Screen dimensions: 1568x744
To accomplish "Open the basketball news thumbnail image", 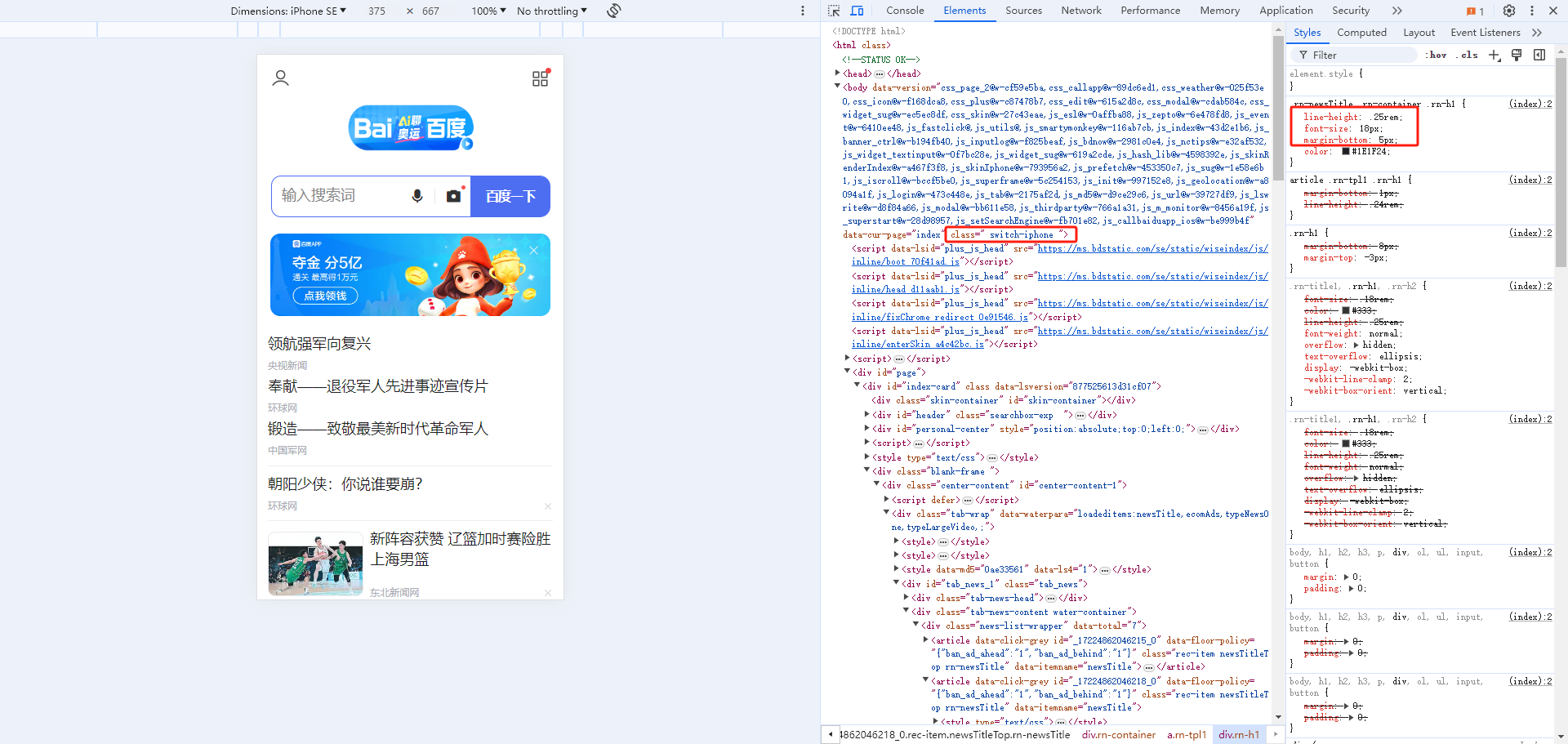I will (315, 564).
